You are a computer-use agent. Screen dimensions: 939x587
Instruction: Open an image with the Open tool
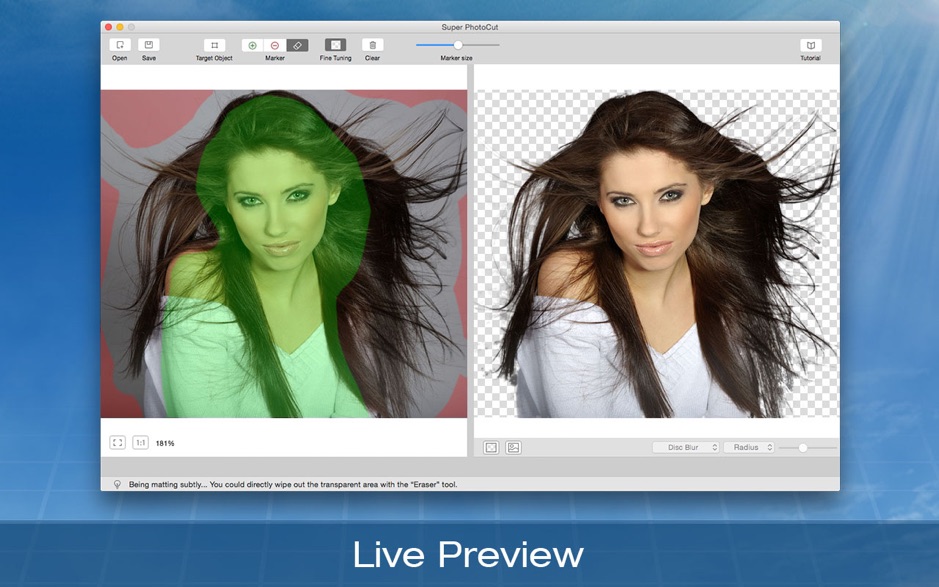click(119, 45)
